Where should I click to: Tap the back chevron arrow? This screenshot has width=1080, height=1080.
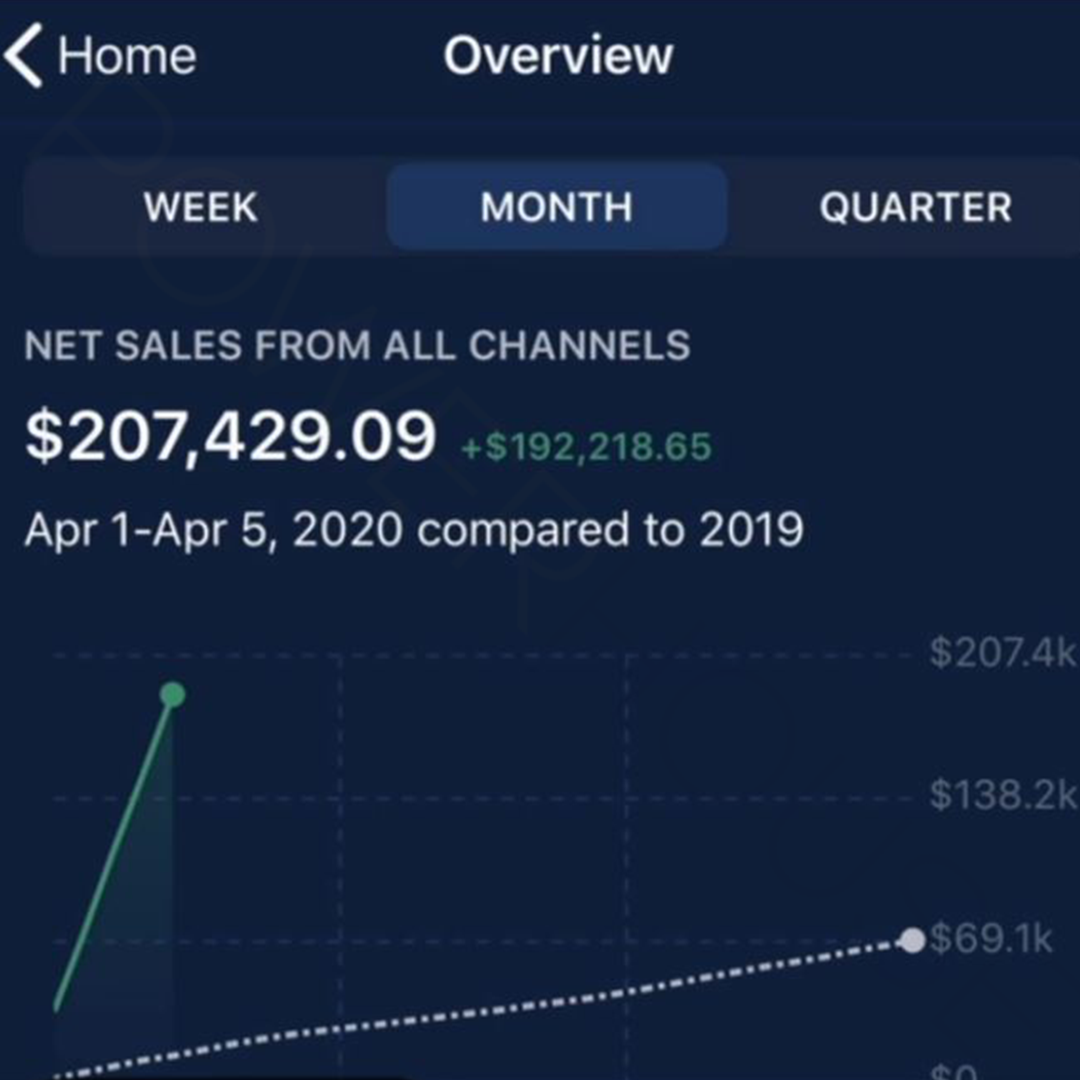point(24,56)
